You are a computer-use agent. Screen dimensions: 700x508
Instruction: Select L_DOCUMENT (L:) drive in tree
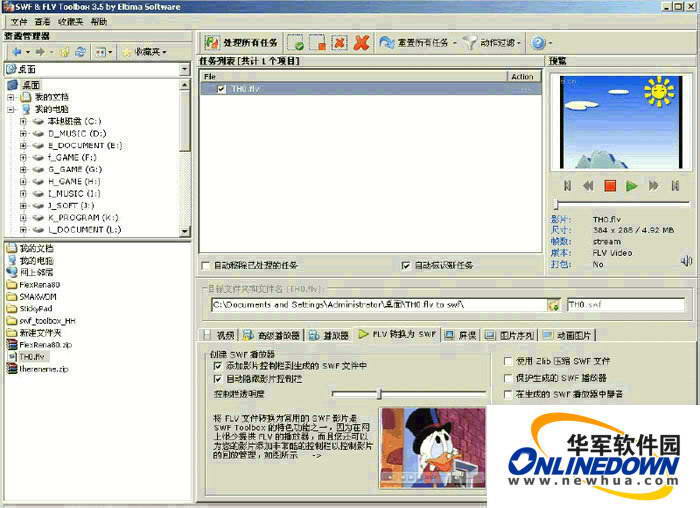click(84, 229)
